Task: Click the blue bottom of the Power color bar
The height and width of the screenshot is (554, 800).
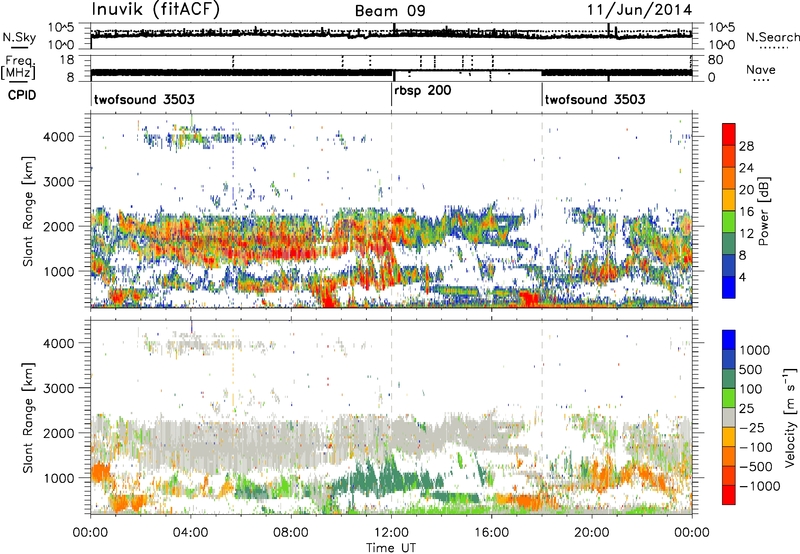Action: tap(729, 288)
